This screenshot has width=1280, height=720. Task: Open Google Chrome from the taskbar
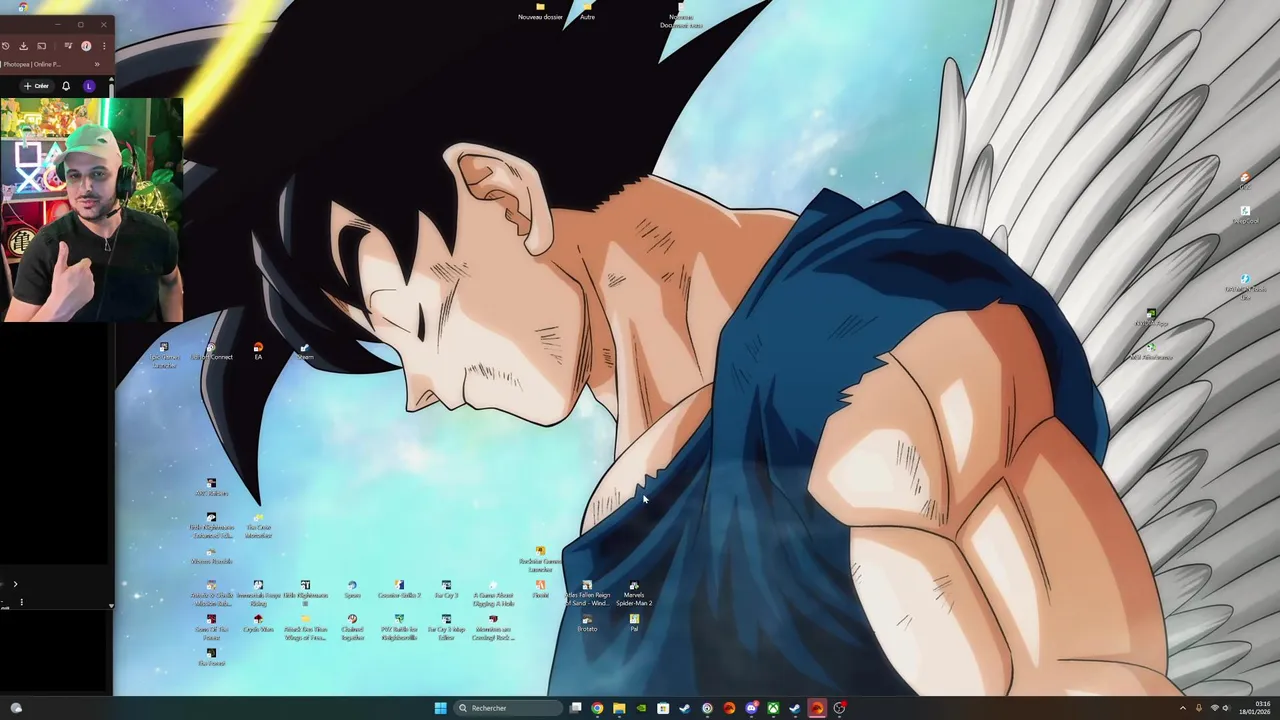597,708
